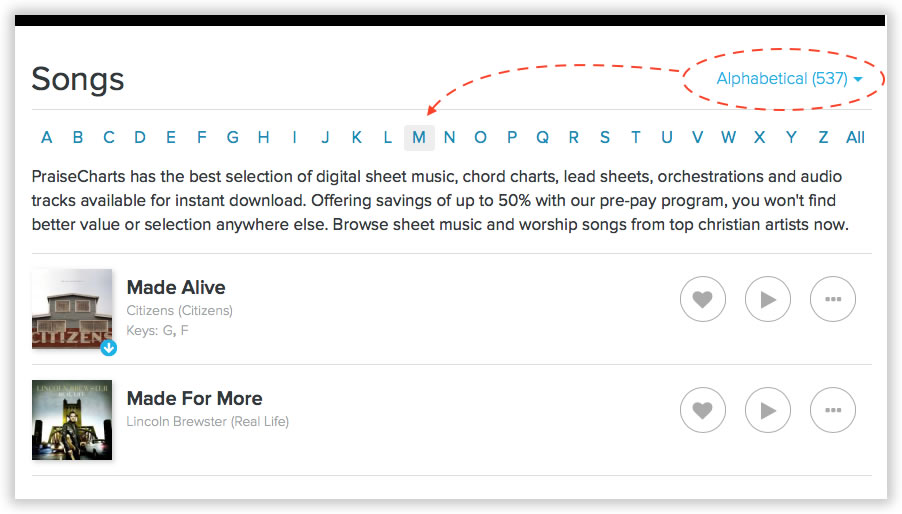Open the Made Alive song title link

176,288
